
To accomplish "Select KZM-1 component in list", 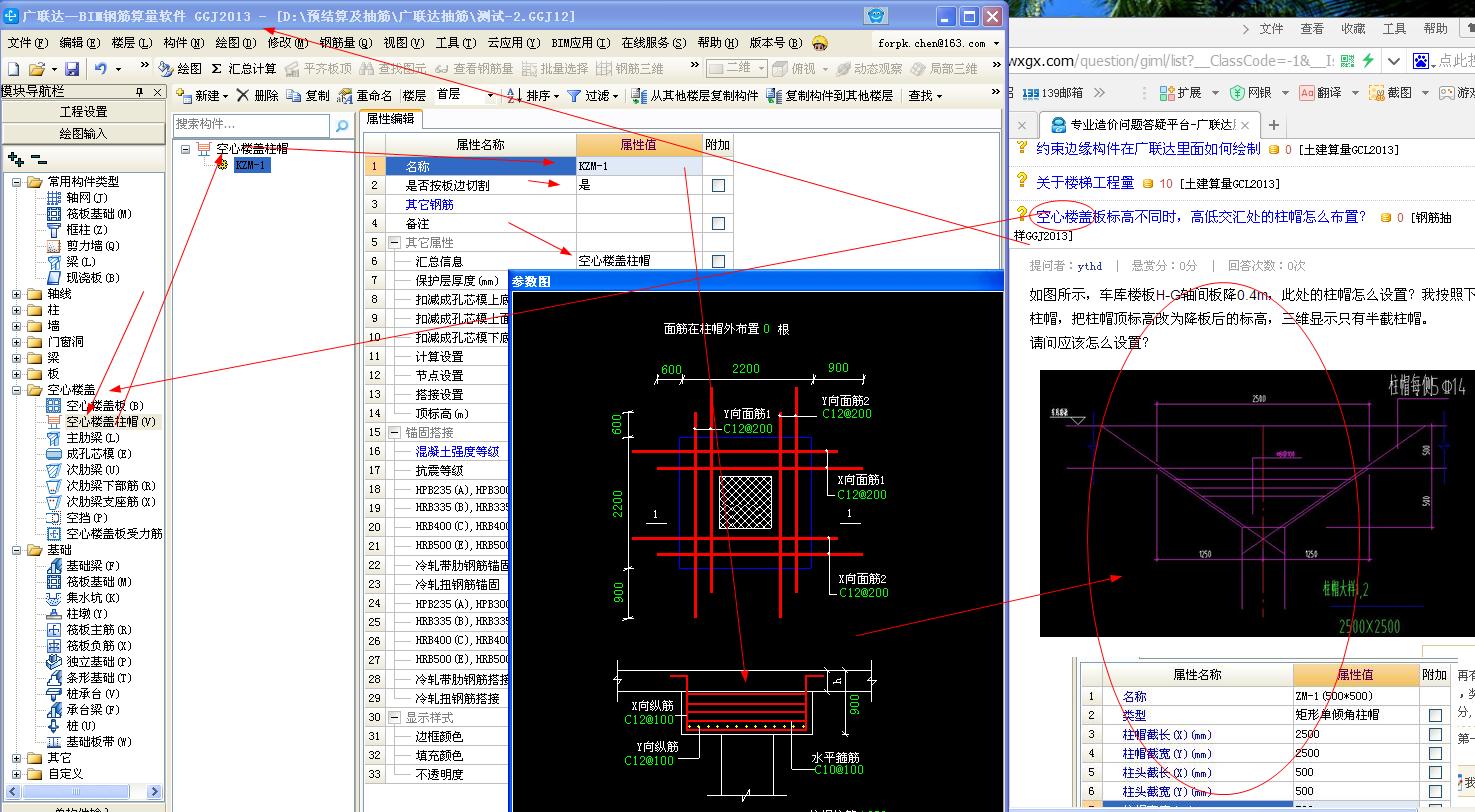I will tap(251, 165).
